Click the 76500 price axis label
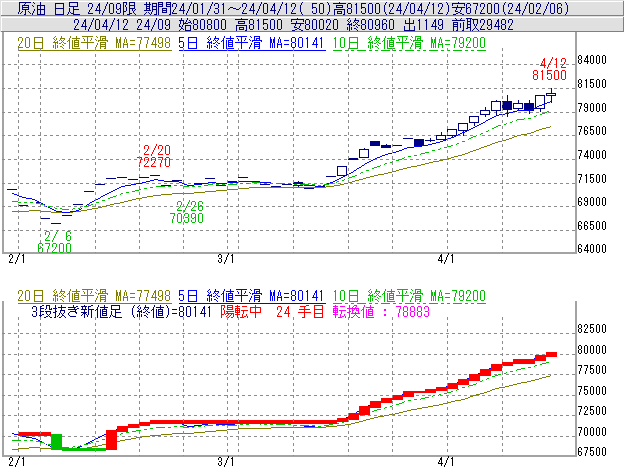624x475 pixels. (592, 131)
